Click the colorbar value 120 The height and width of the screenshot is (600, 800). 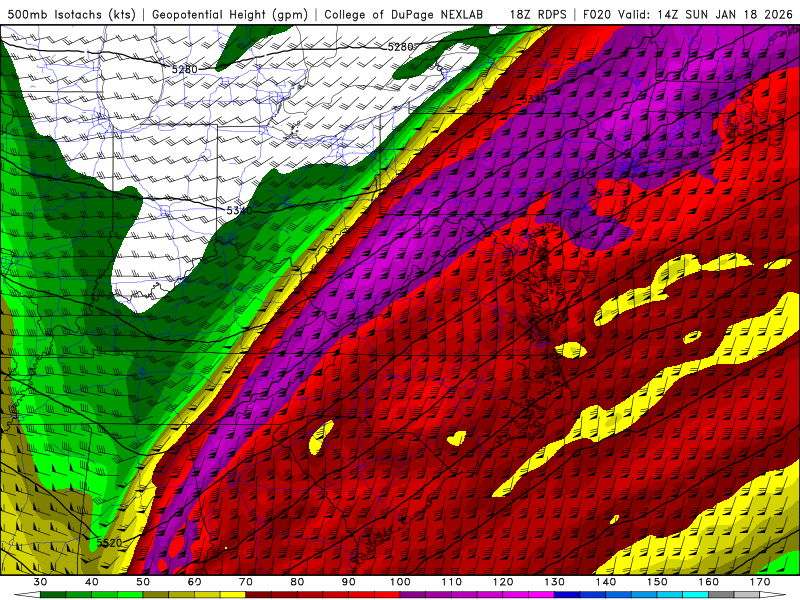click(503, 582)
